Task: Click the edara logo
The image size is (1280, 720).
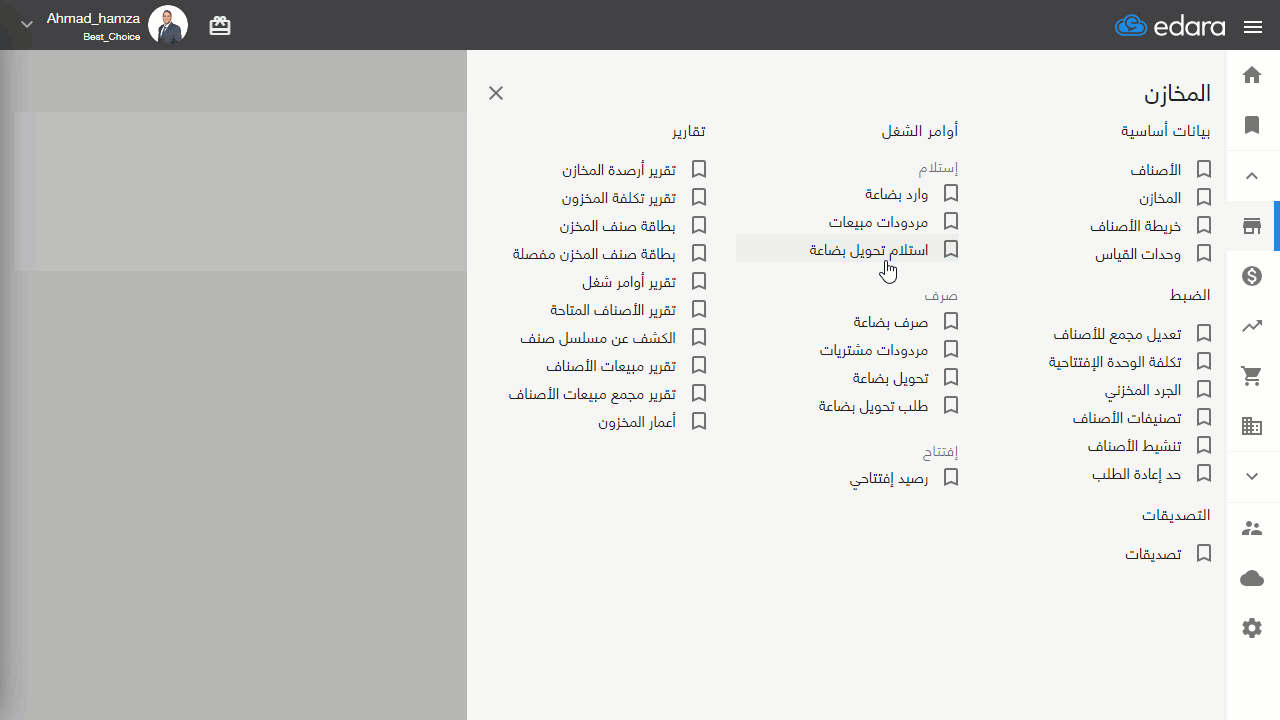Action: 1170,26
